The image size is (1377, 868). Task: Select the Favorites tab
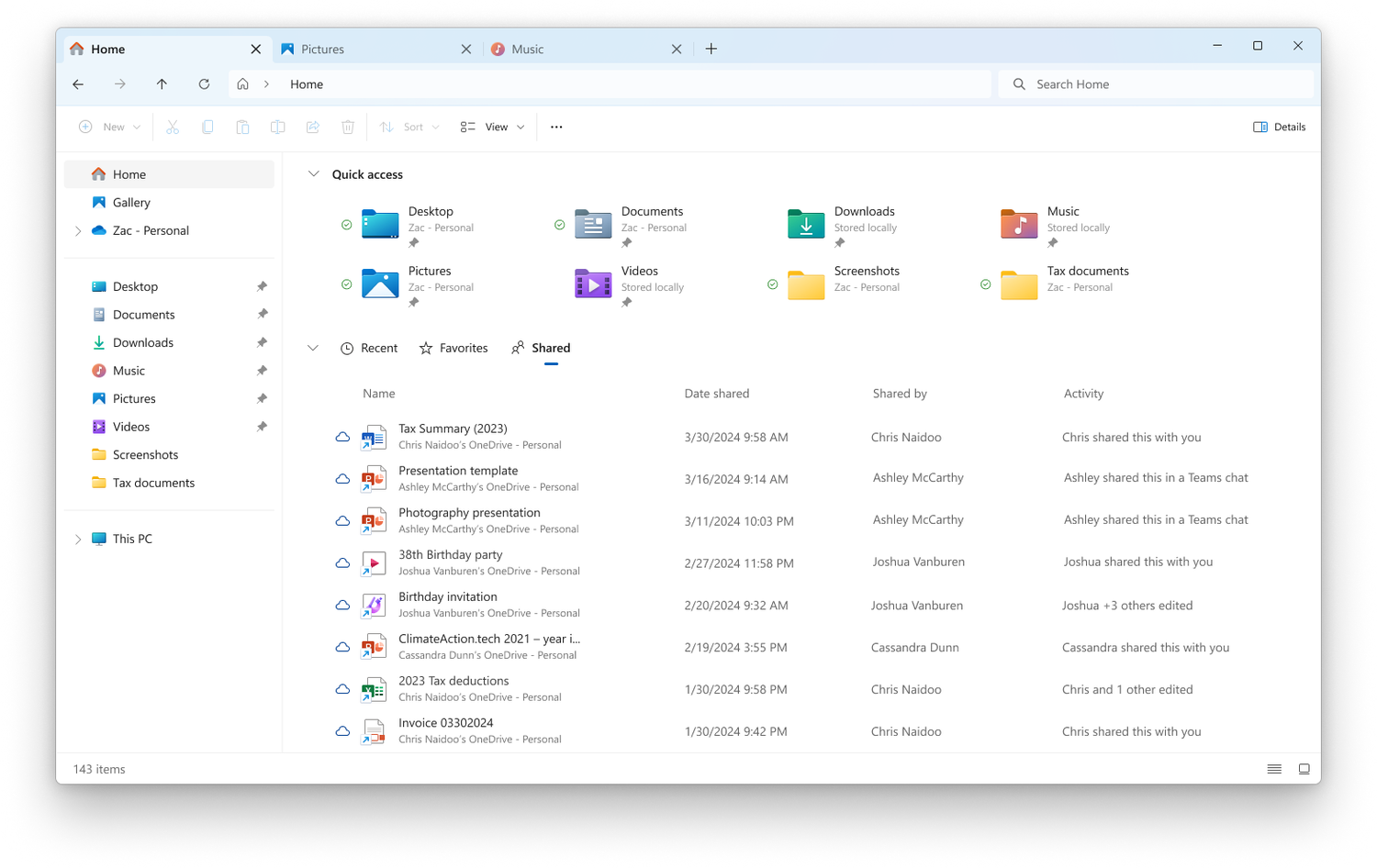click(453, 349)
